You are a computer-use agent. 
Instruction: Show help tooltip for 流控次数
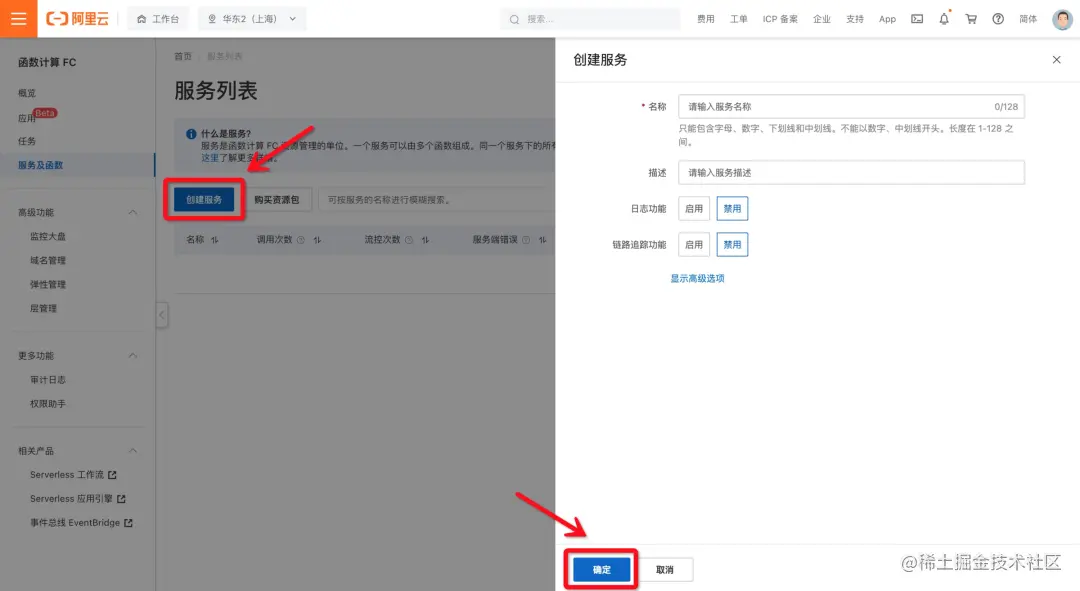pos(409,240)
